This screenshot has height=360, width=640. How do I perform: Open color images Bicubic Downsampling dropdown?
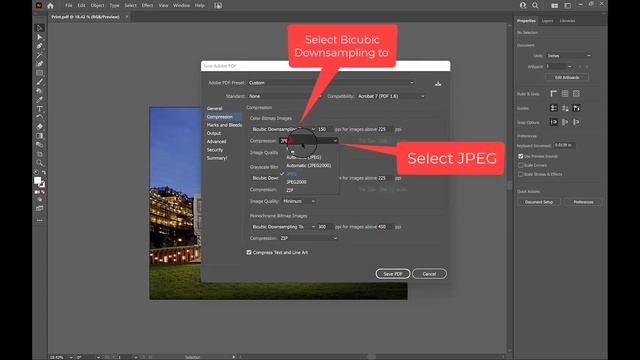click(x=283, y=129)
